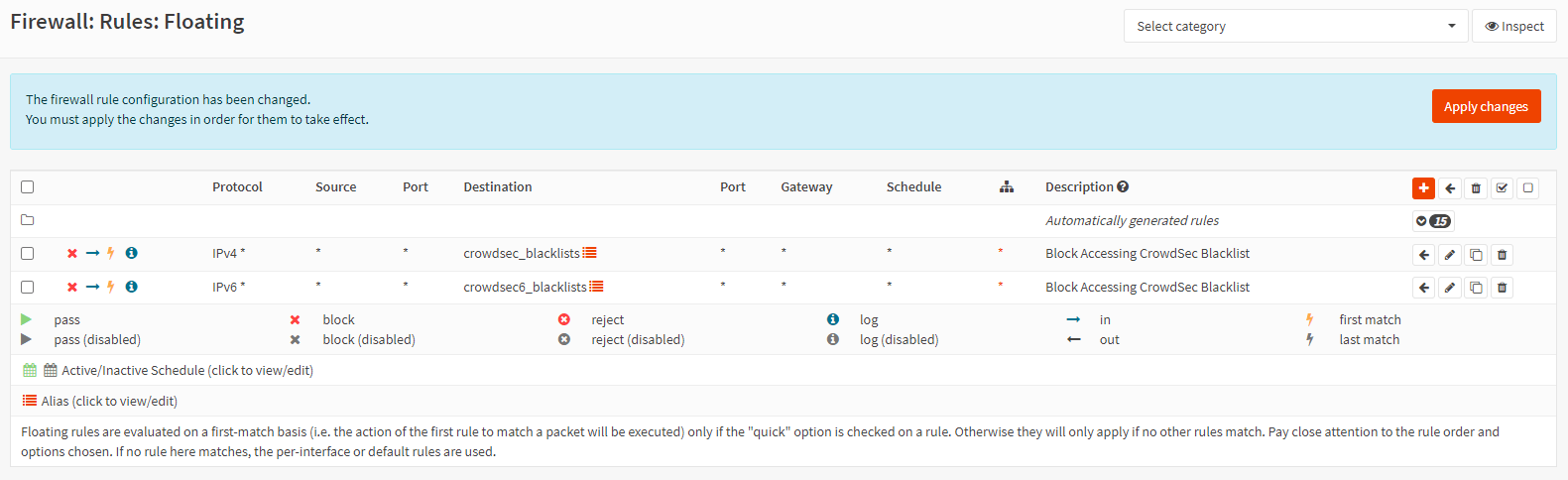The height and width of the screenshot is (480, 1568).
Task: Click the delete selected rules trash icon in header
Action: 1476,187
